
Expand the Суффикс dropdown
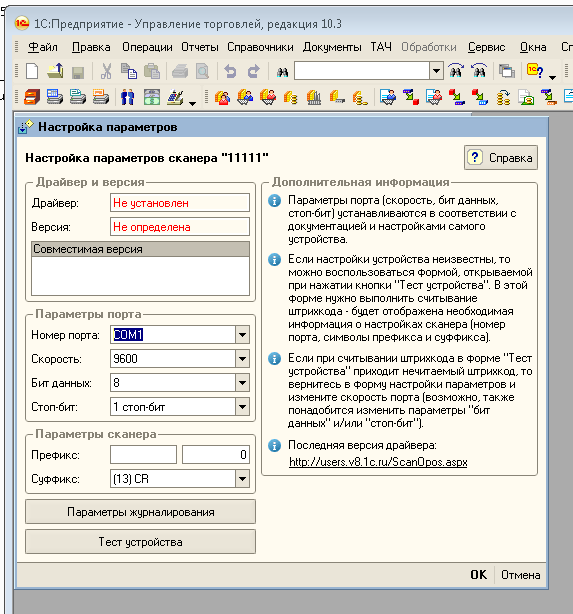point(242,479)
